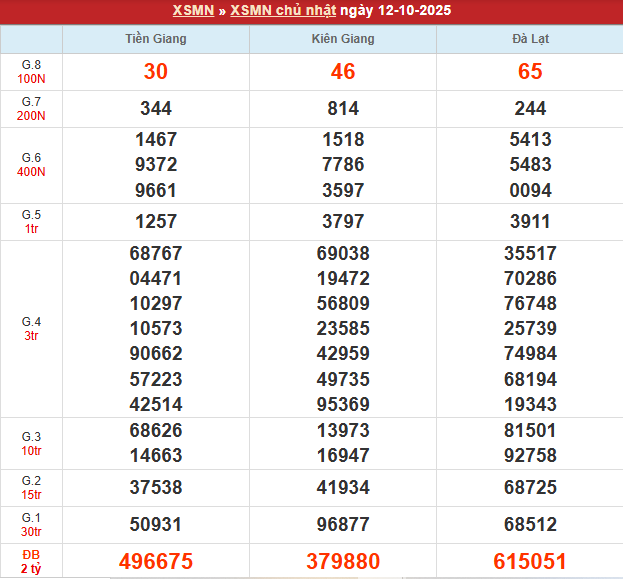The width and height of the screenshot is (623, 579).
Task: Click the G.7 200N prize label
Action: [x=31, y=109]
